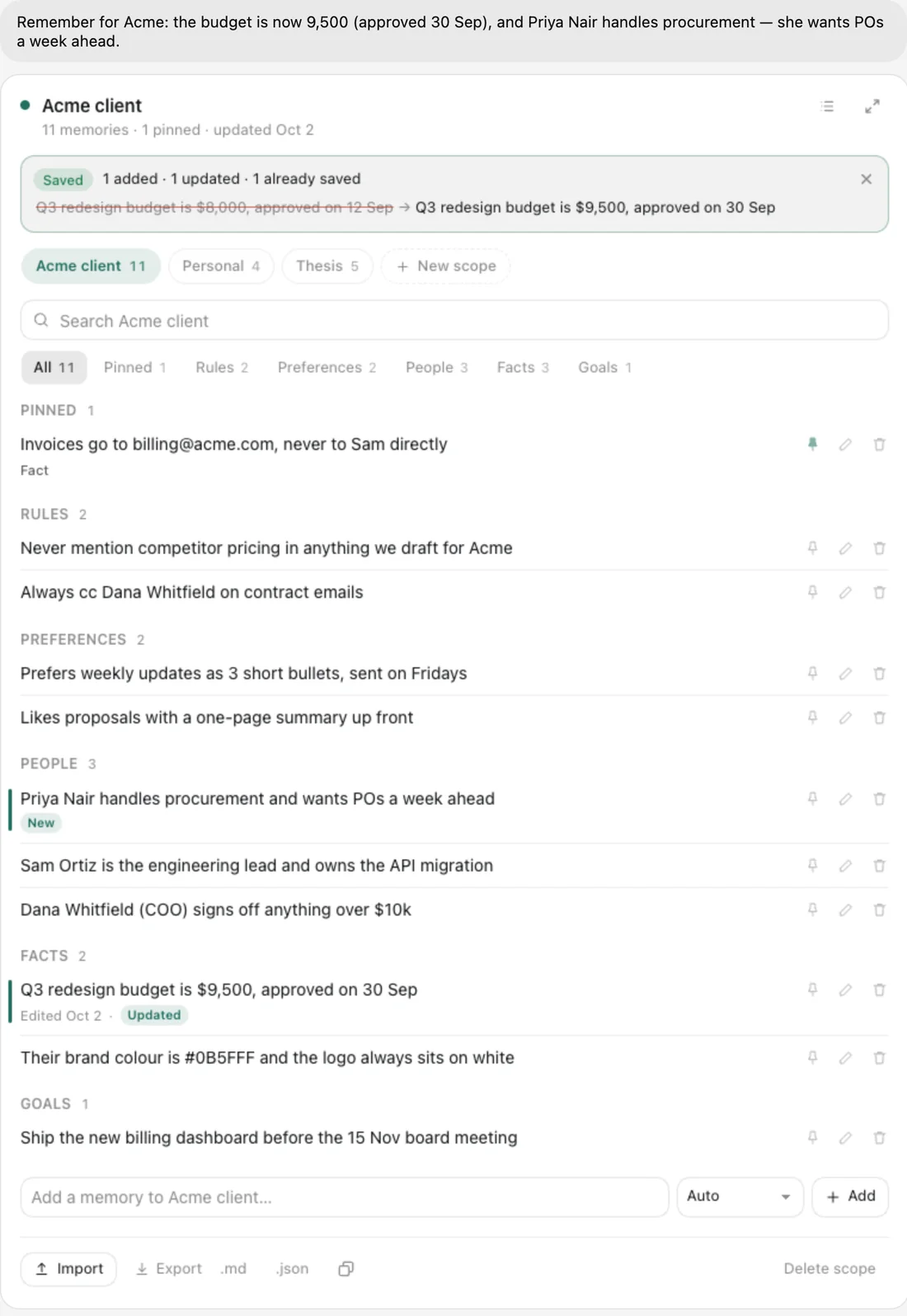Edit the weekly updates preference

coord(845,674)
